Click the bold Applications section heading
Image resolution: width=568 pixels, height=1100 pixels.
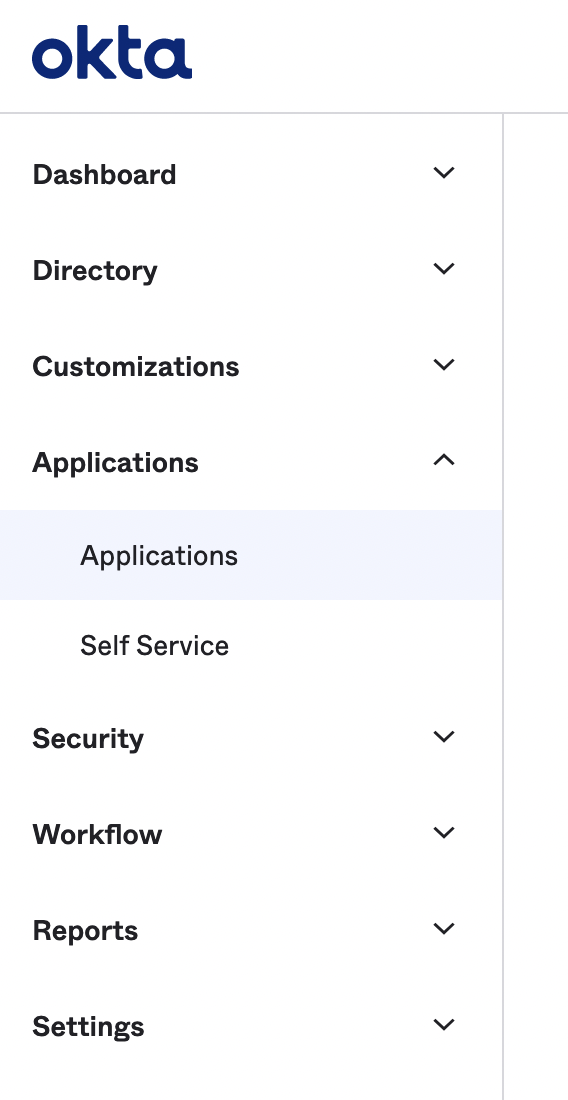[115, 463]
